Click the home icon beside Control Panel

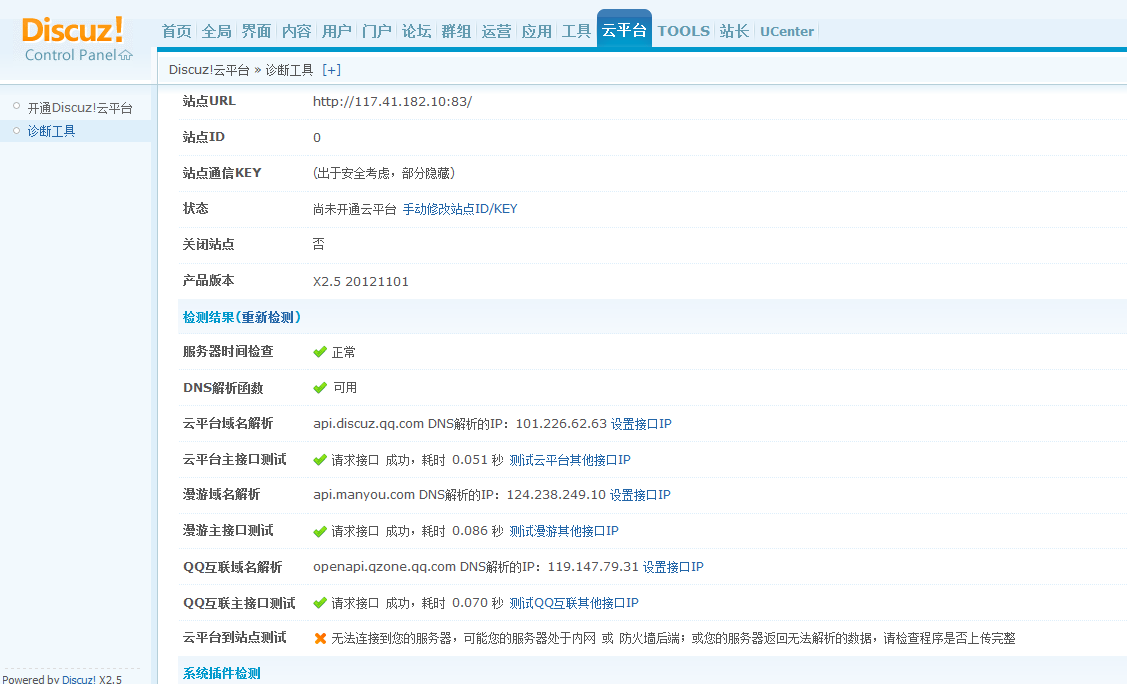pyautogui.click(x=126, y=55)
